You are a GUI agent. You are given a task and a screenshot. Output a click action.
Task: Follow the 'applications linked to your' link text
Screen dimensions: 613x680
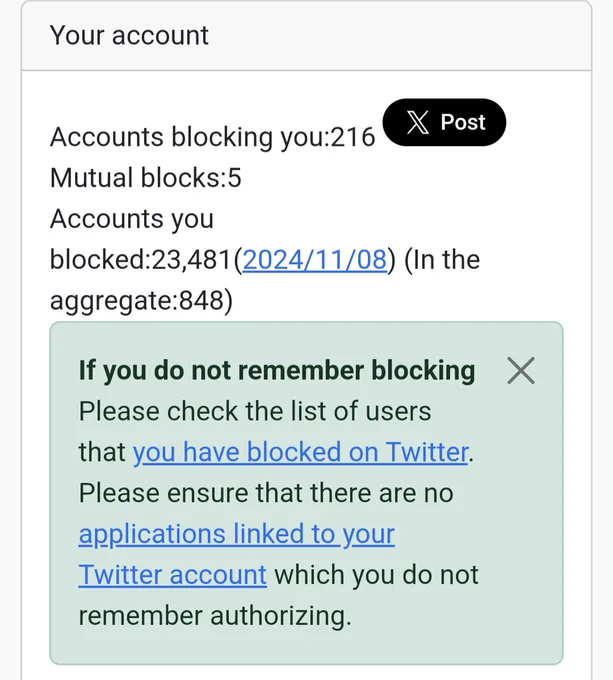click(x=237, y=534)
